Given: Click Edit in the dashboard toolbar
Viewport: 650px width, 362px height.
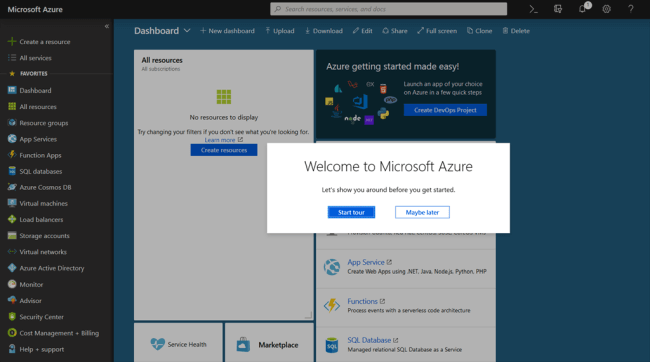Looking at the screenshot, I should pos(363,31).
